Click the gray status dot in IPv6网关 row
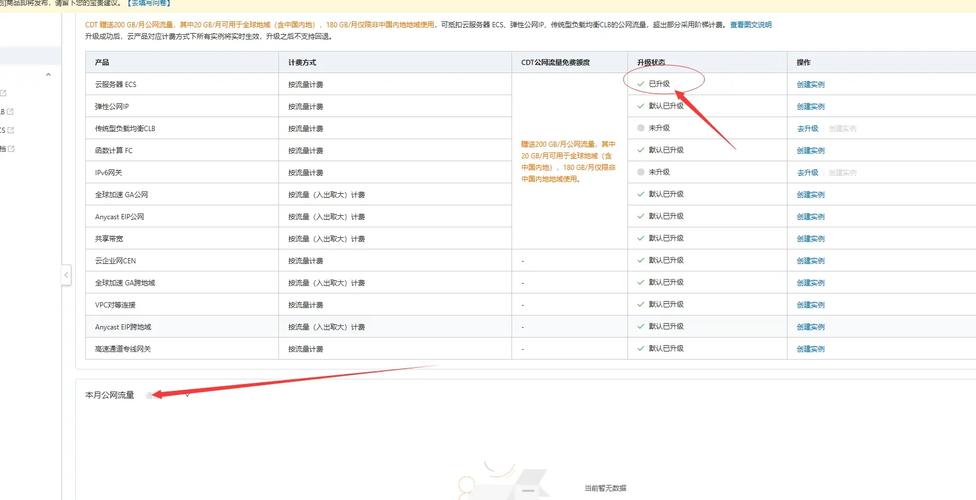Screen dimensions: 976x500 pos(640,172)
